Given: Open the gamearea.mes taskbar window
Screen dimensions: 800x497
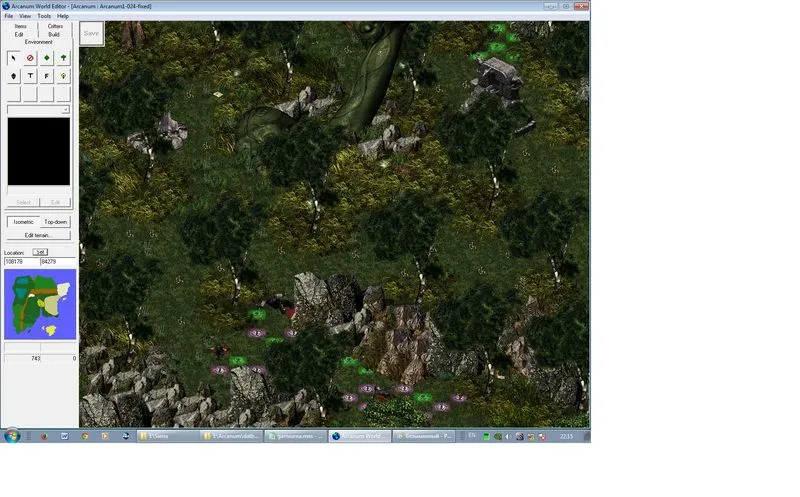Looking at the screenshot, I should pos(295,436).
